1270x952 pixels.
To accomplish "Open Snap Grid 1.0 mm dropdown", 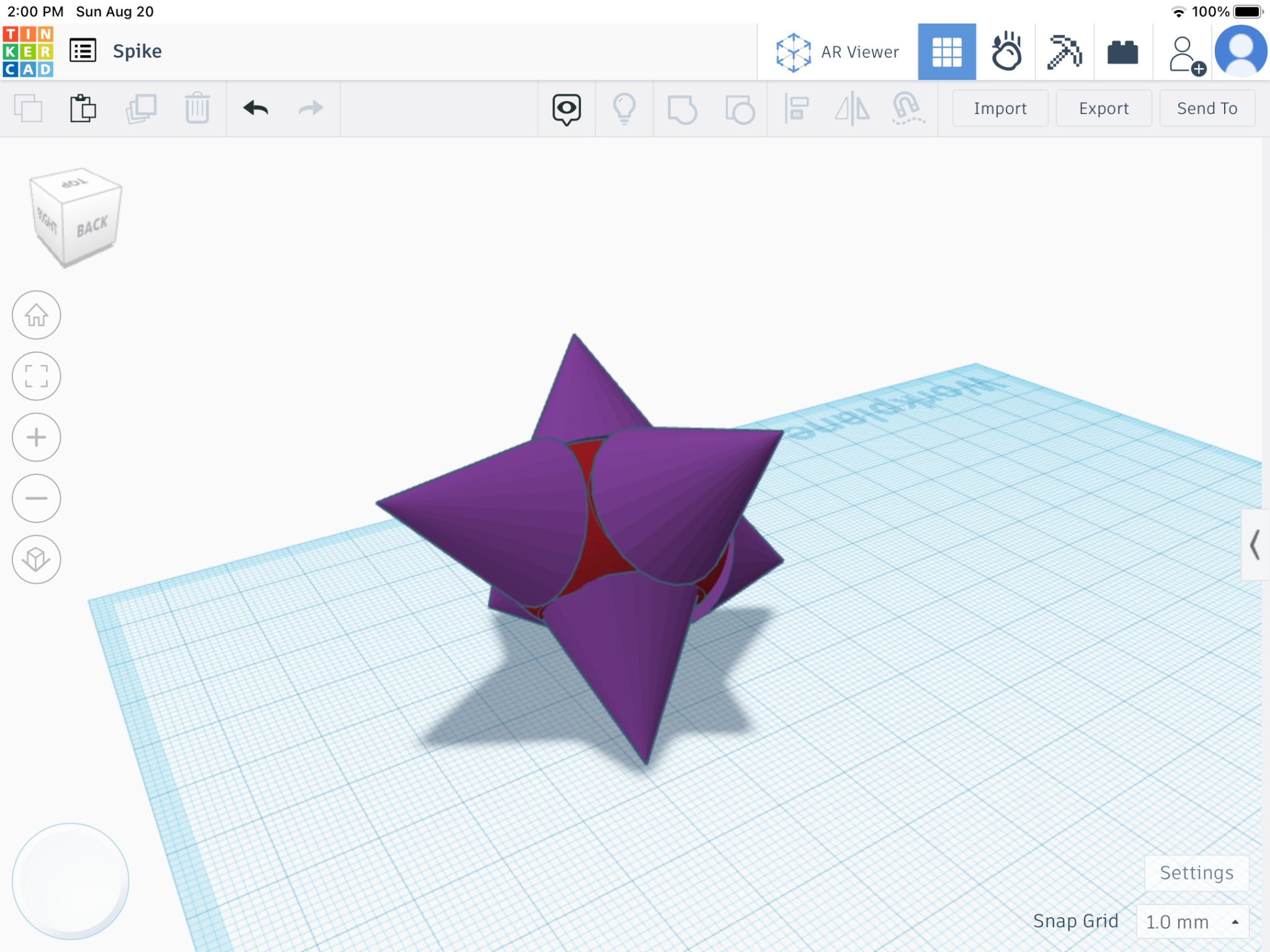I will coord(1191,922).
